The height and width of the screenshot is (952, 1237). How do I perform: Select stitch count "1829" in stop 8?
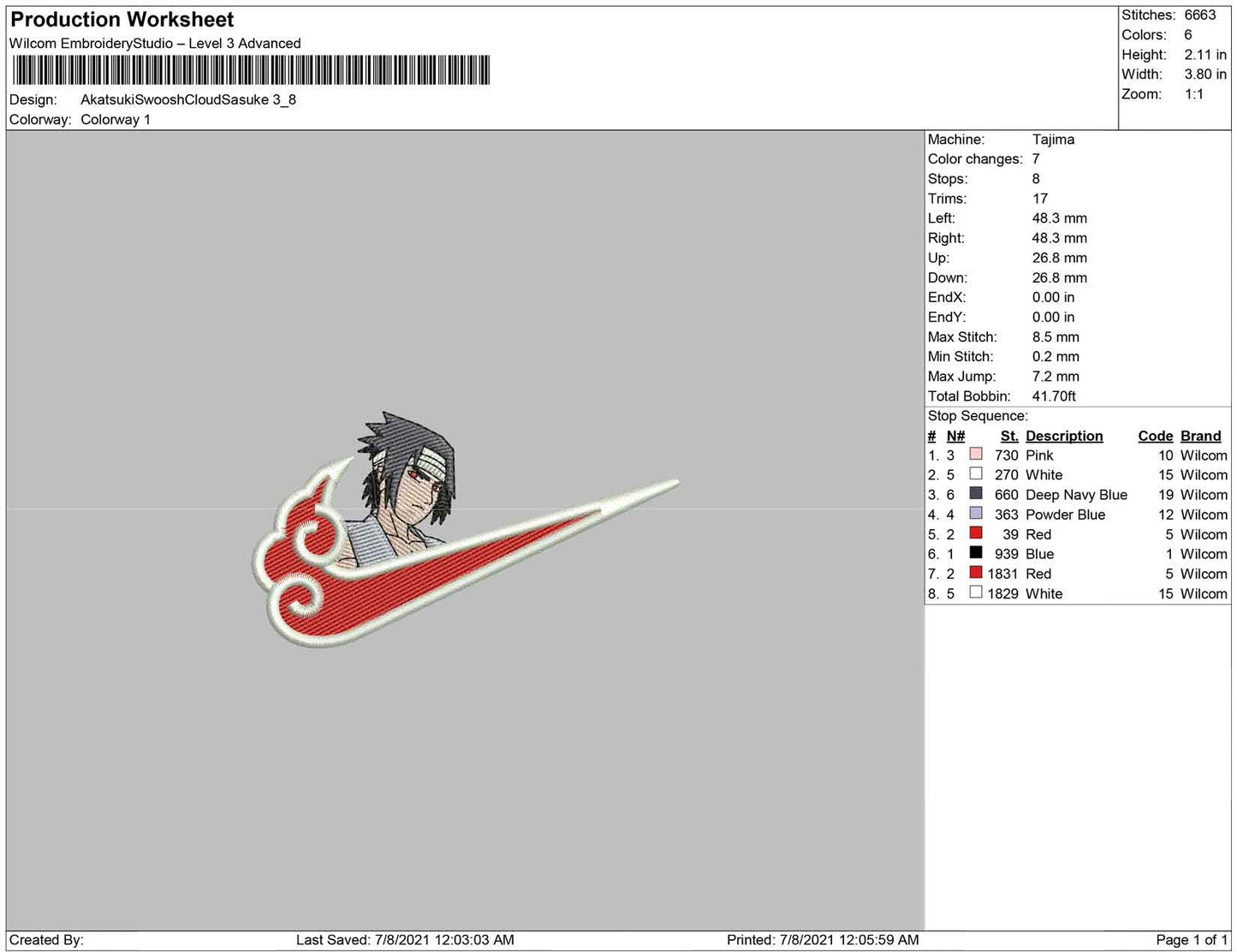(x=1002, y=593)
